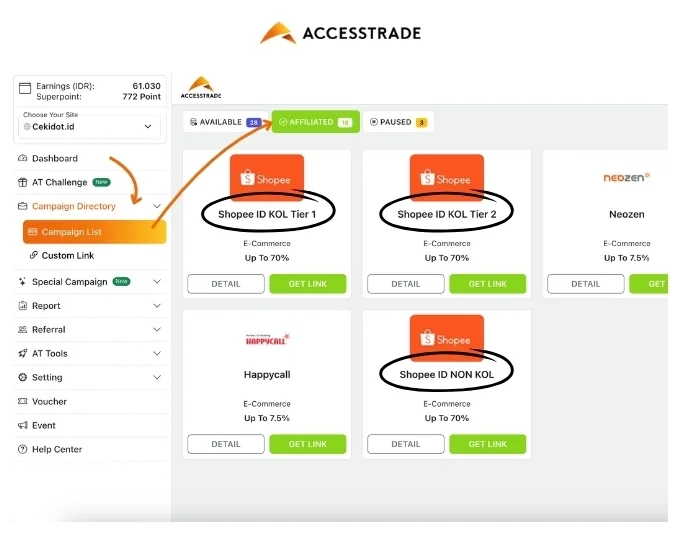Viewport: 680px width, 550px height.
Task: Open the Choose Your Site dropdown
Action: [x=89, y=127]
